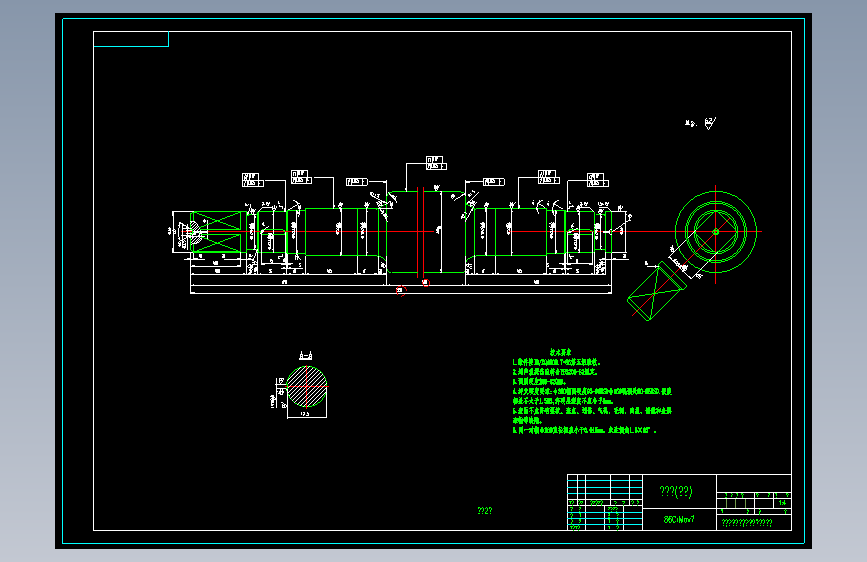Screen dimensions: 867x562
Task: Click the material designation under the title block name
Action: point(679,520)
